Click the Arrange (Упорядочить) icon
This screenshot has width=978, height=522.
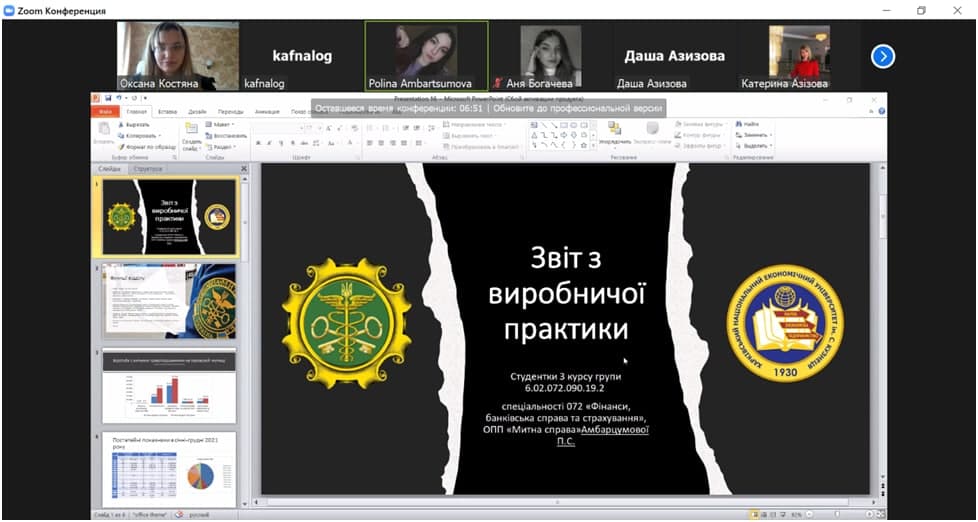(614, 128)
